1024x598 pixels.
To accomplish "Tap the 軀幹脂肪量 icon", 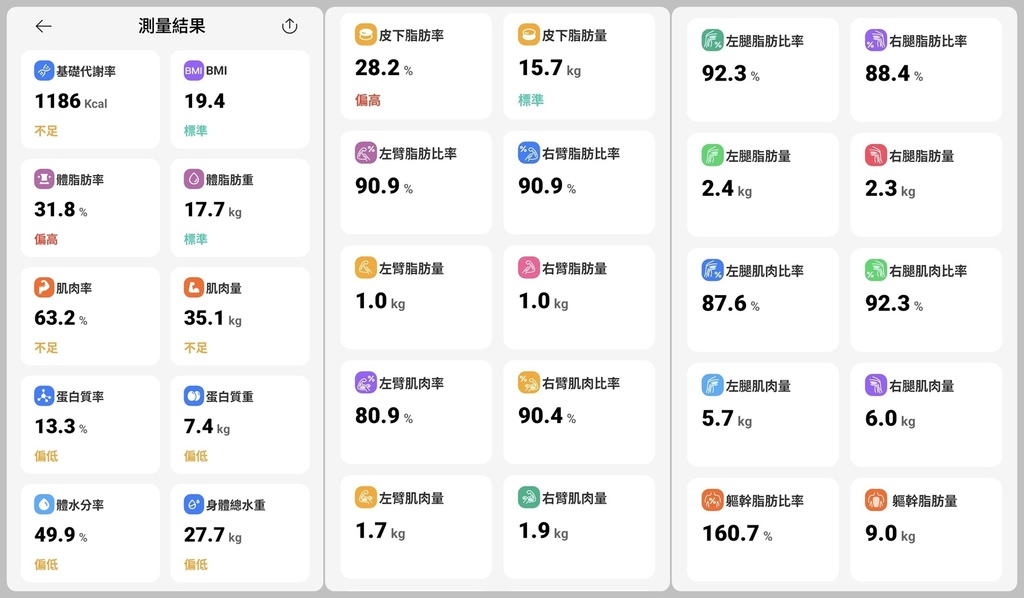I will [x=876, y=500].
